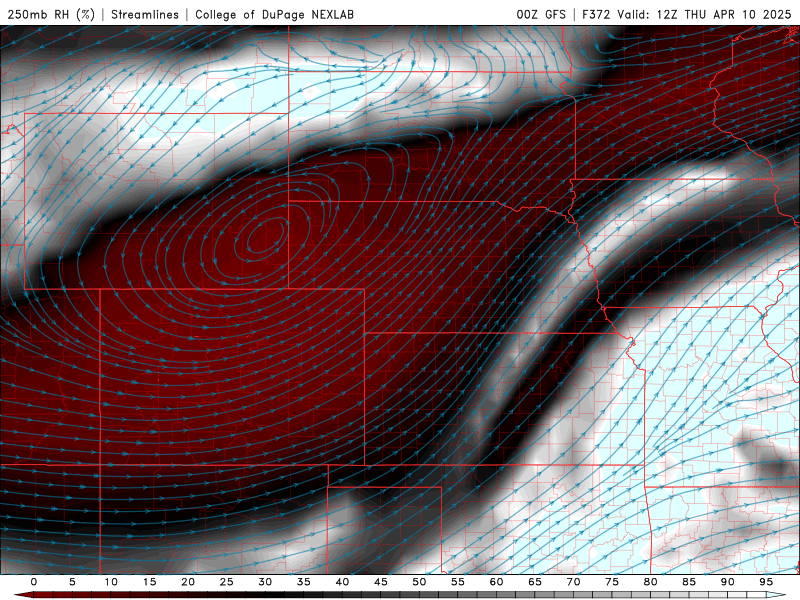Click the '250mb RH (%)' title text
The image size is (800, 600).
[51, 14]
